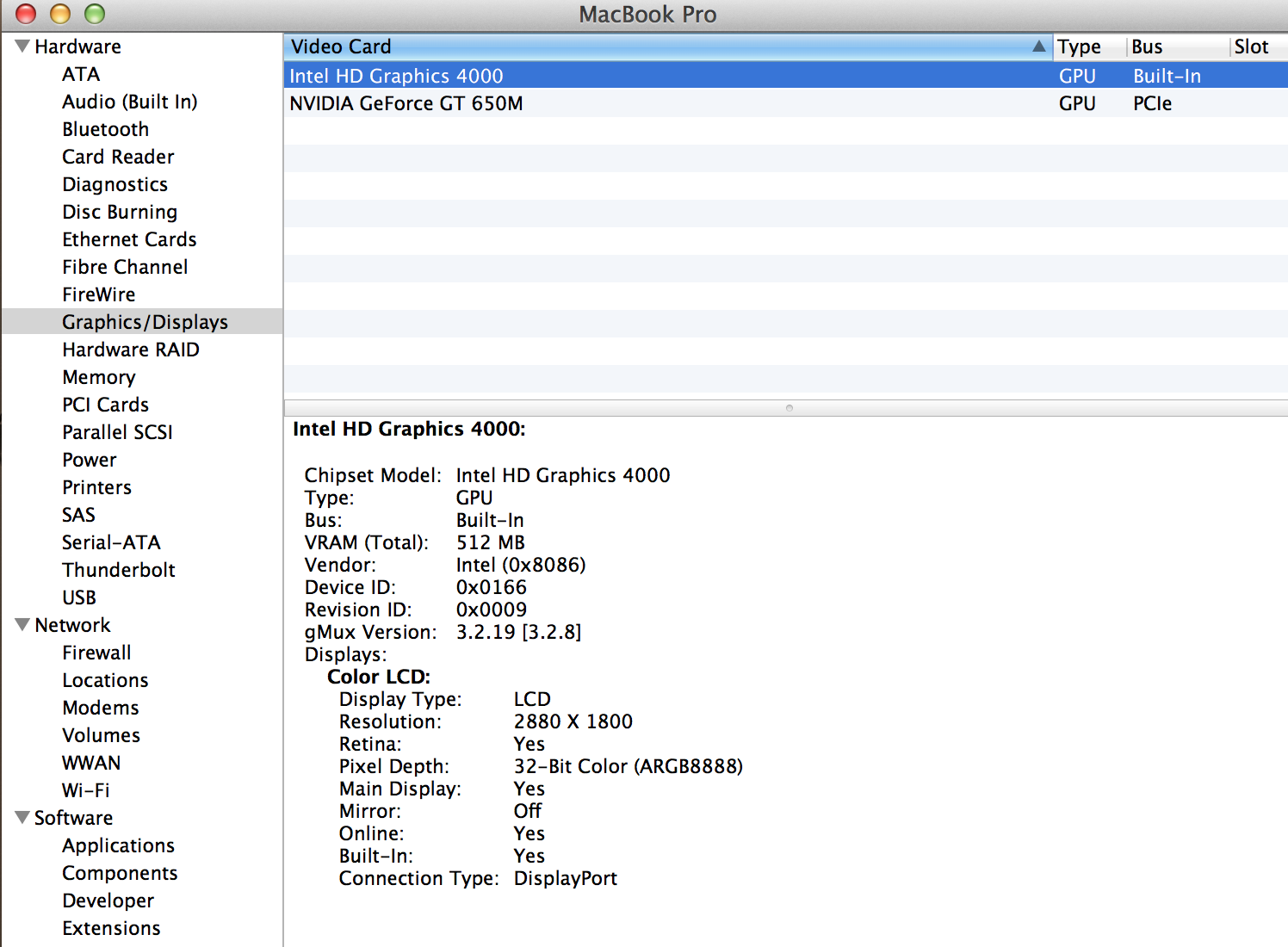Image resolution: width=1288 pixels, height=947 pixels.
Task: Open Applications under Software
Action: point(119,845)
